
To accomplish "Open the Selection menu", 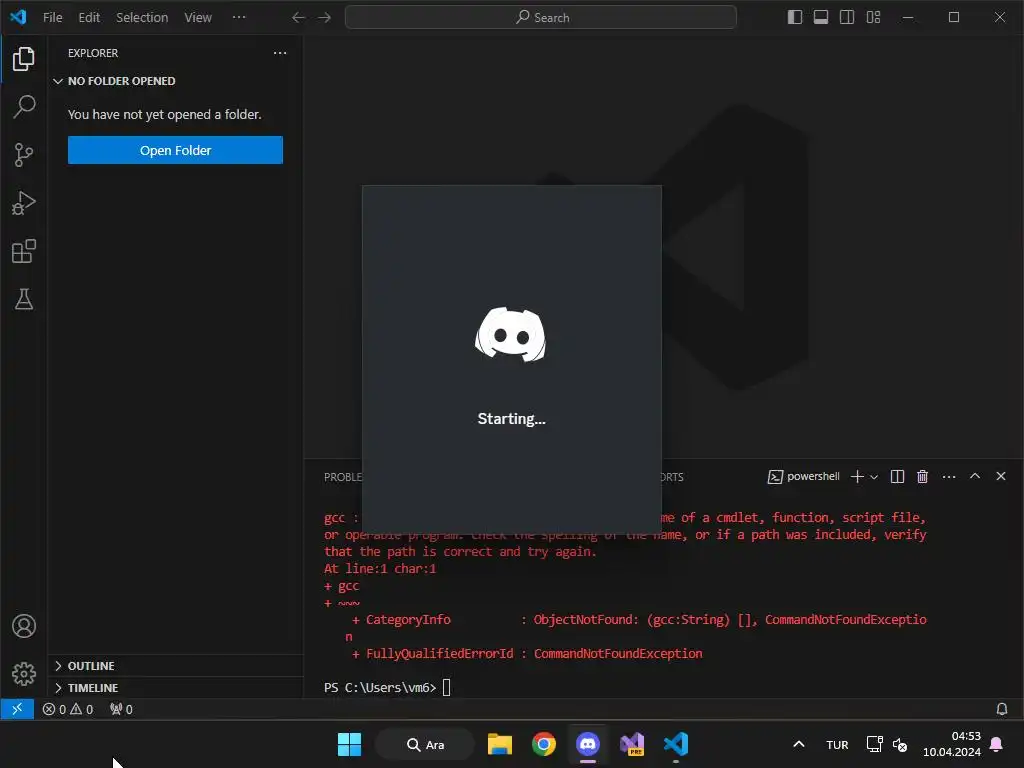I will click(x=142, y=18).
